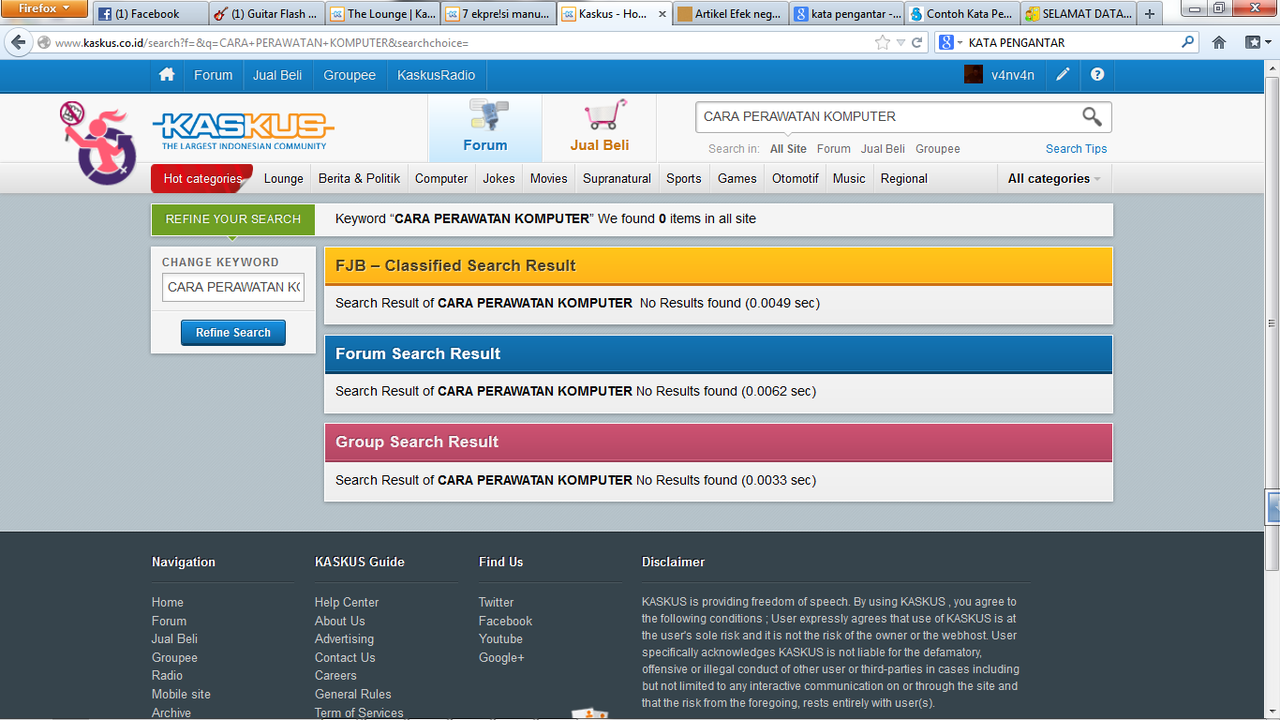Open a new tab with plus
The width and height of the screenshot is (1280, 720).
(1150, 14)
